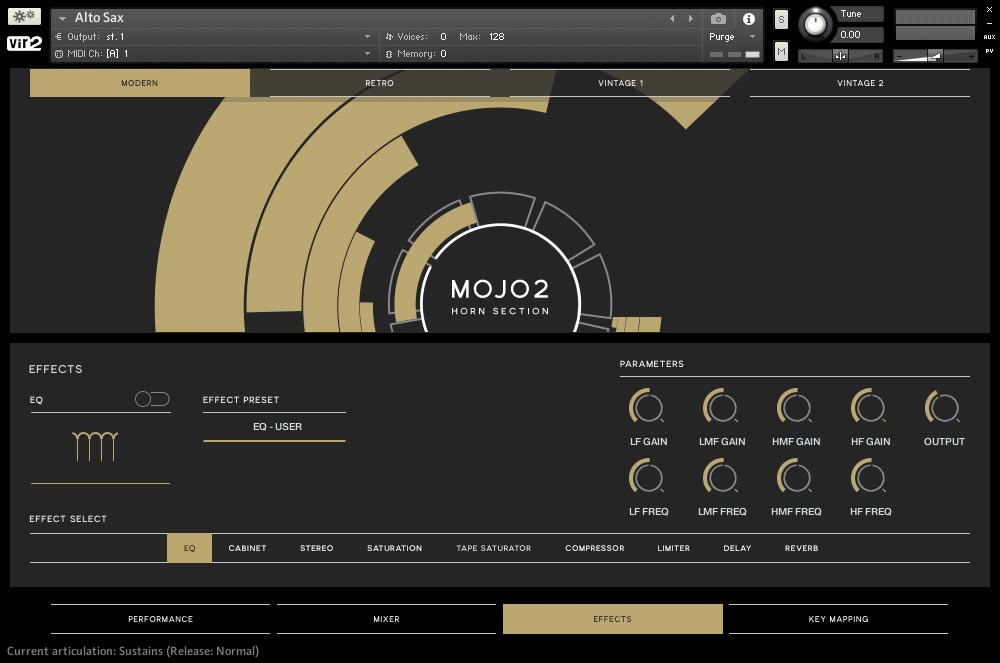
Task: Switch to the Vintage 1 tab
Action: (x=618, y=83)
